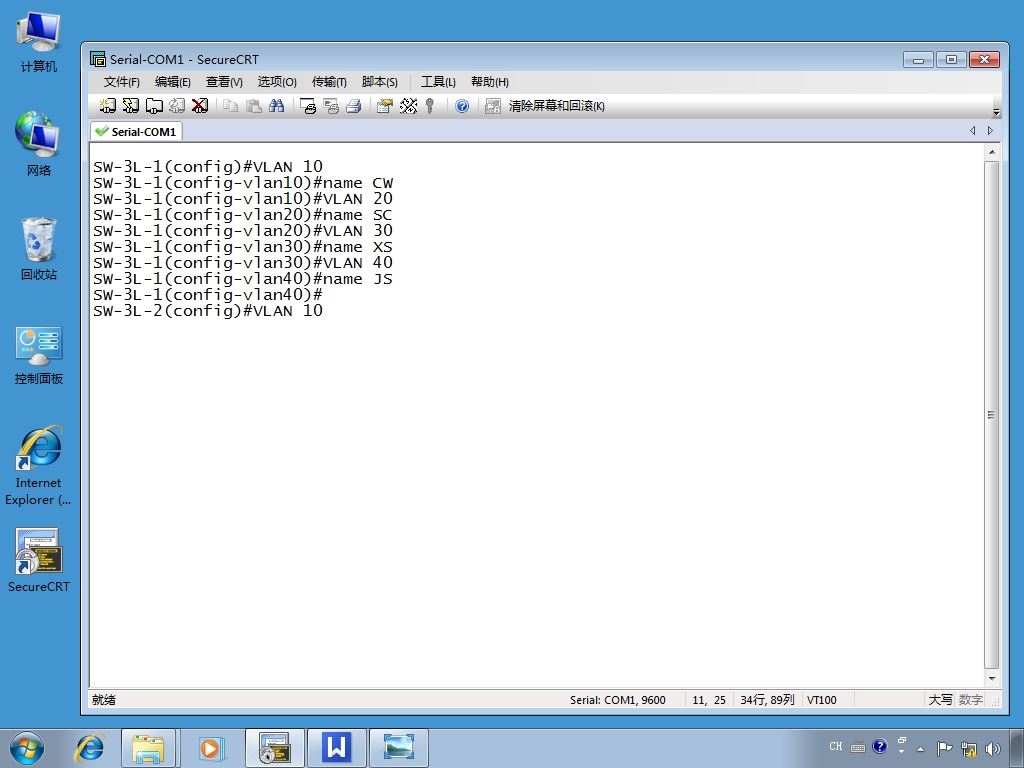Click the VT100 status bar entry
Image resolution: width=1024 pixels, height=768 pixels.
[x=822, y=700]
